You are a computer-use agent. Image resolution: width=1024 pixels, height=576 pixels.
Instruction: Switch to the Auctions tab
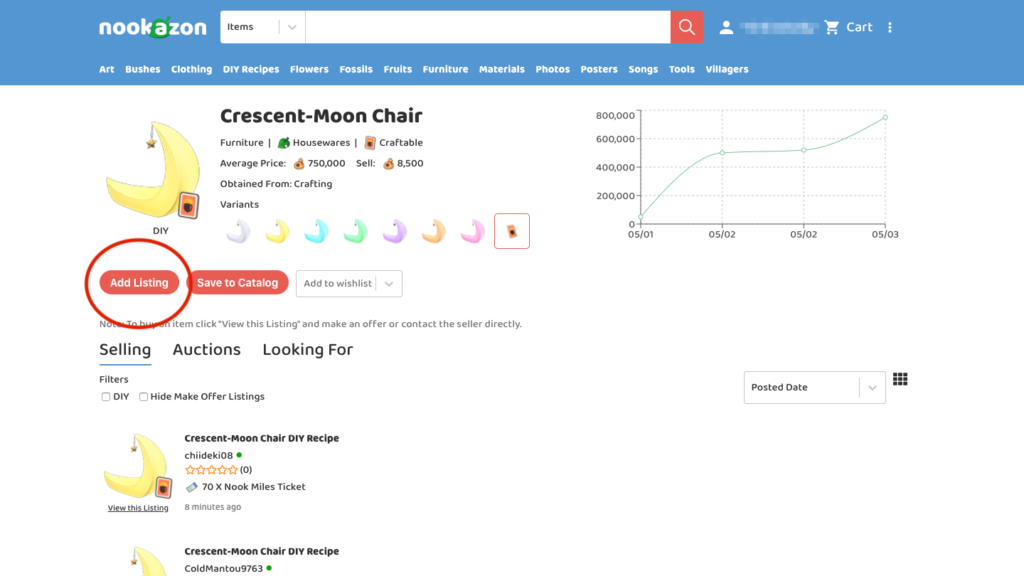(206, 350)
